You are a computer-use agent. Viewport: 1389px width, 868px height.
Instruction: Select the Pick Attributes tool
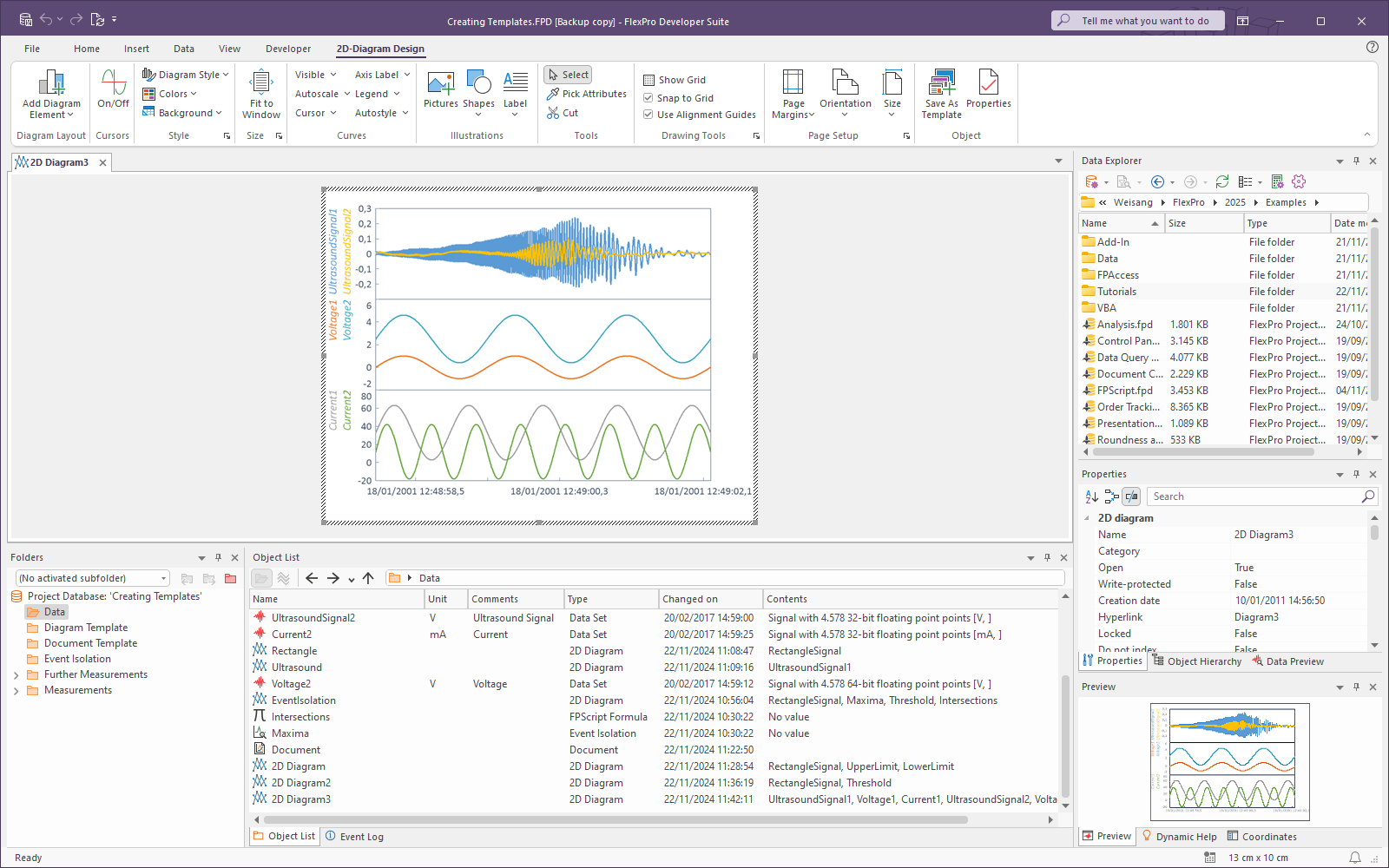pyautogui.click(x=587, y=94)
